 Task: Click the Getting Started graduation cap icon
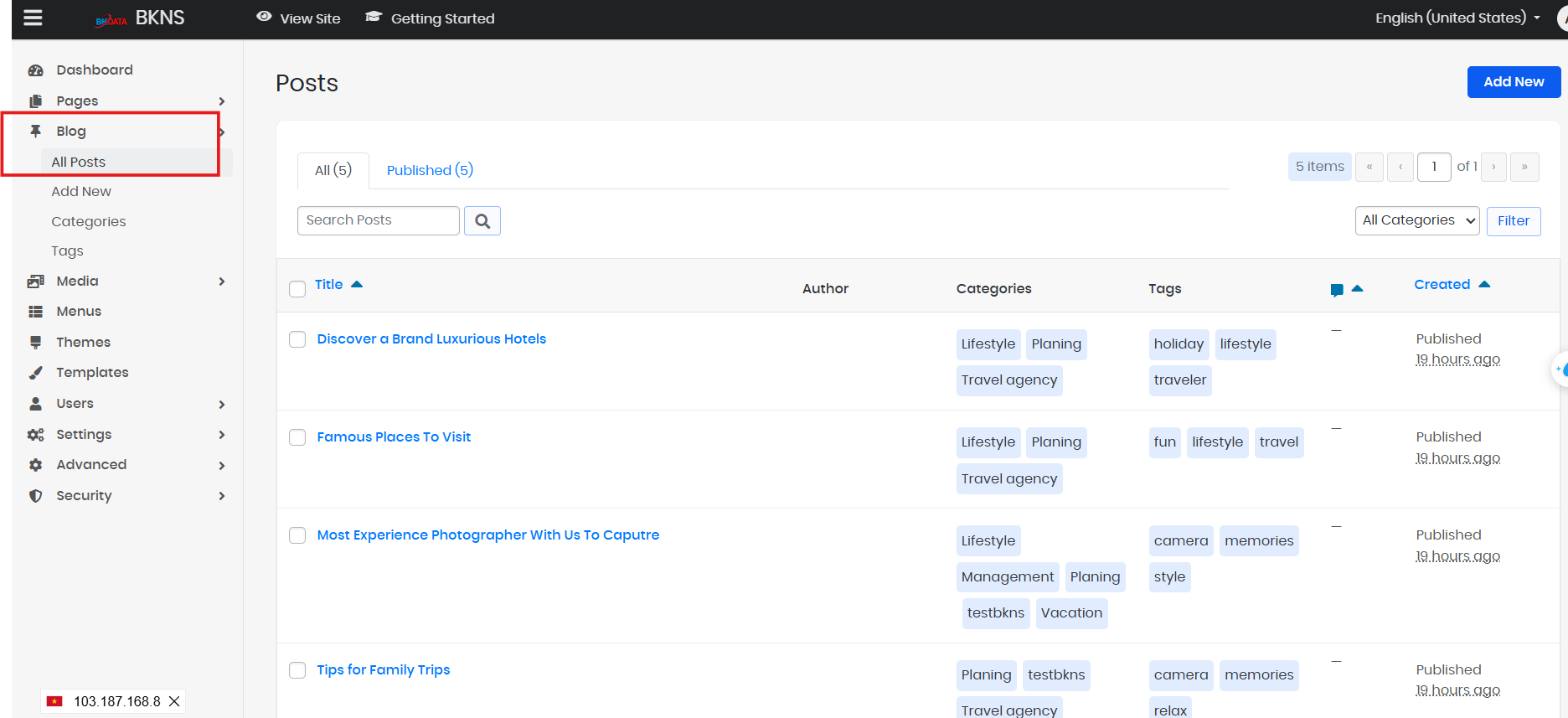pyautogui.click(x=374, y=17)
